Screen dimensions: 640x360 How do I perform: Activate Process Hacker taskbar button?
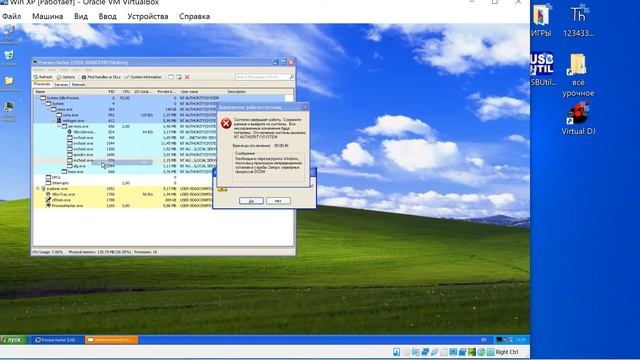58,340
